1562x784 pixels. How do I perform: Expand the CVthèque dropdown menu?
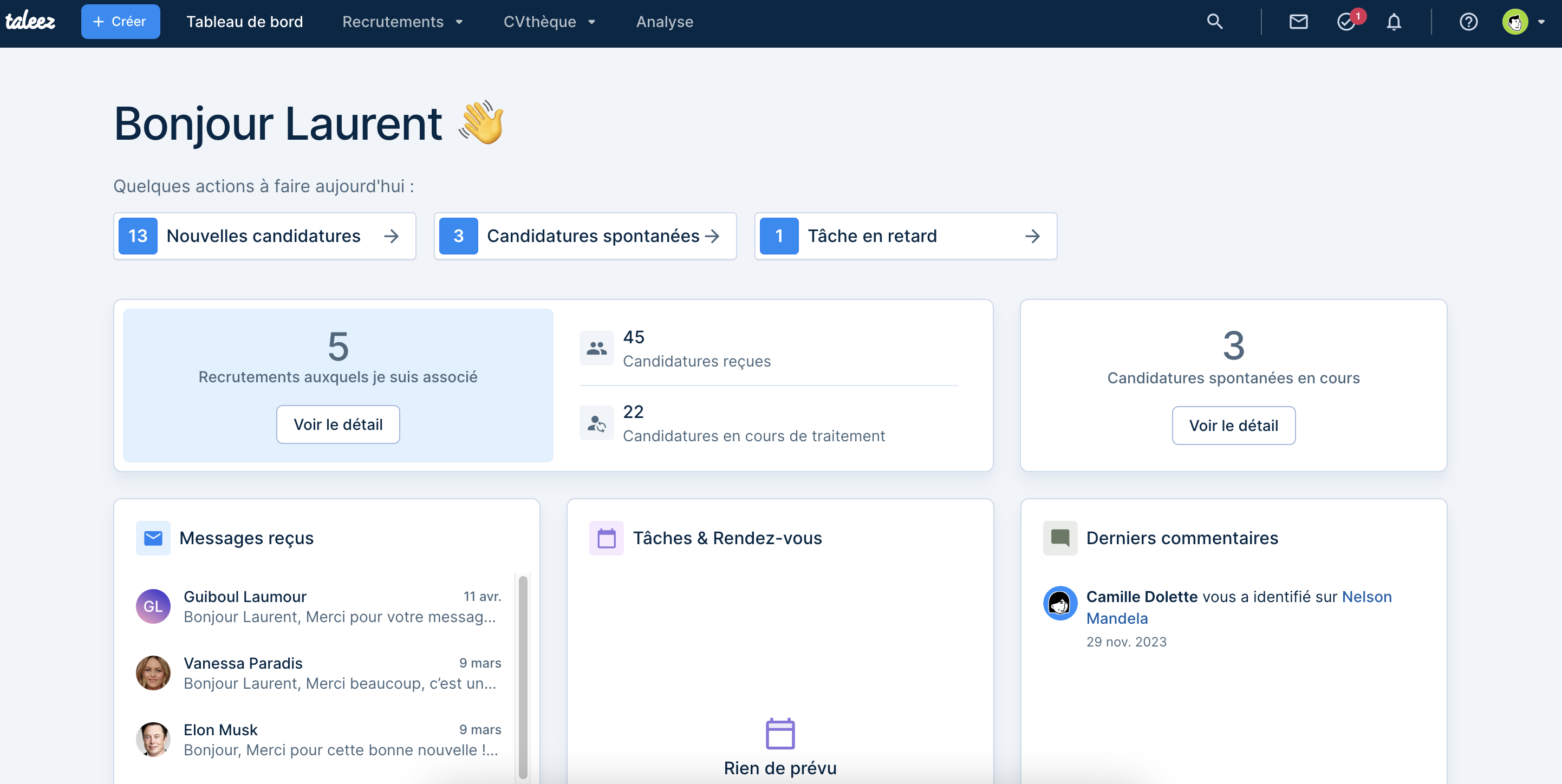(x=549, y=22)
